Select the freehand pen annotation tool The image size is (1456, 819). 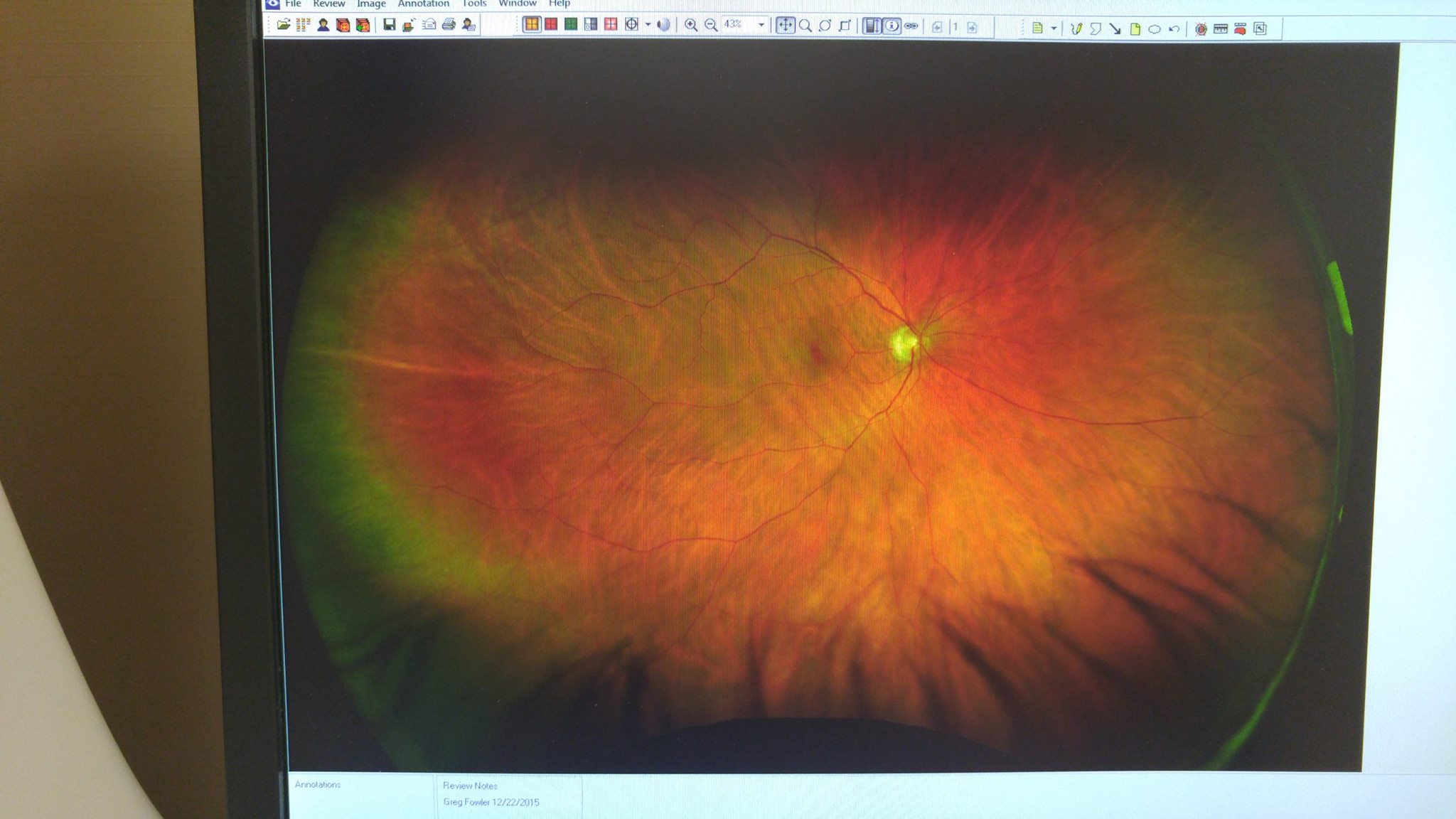coord(1076,28)
